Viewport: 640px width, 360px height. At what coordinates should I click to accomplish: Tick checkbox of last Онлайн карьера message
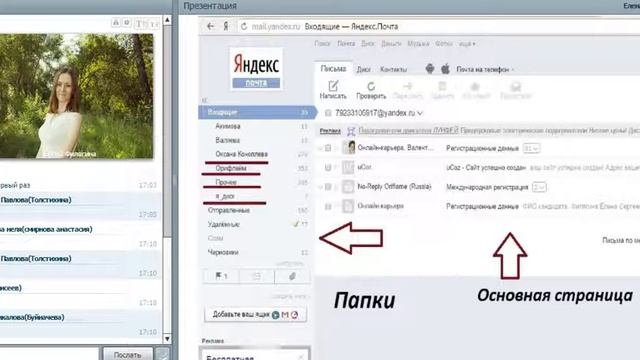click(328, 207)
